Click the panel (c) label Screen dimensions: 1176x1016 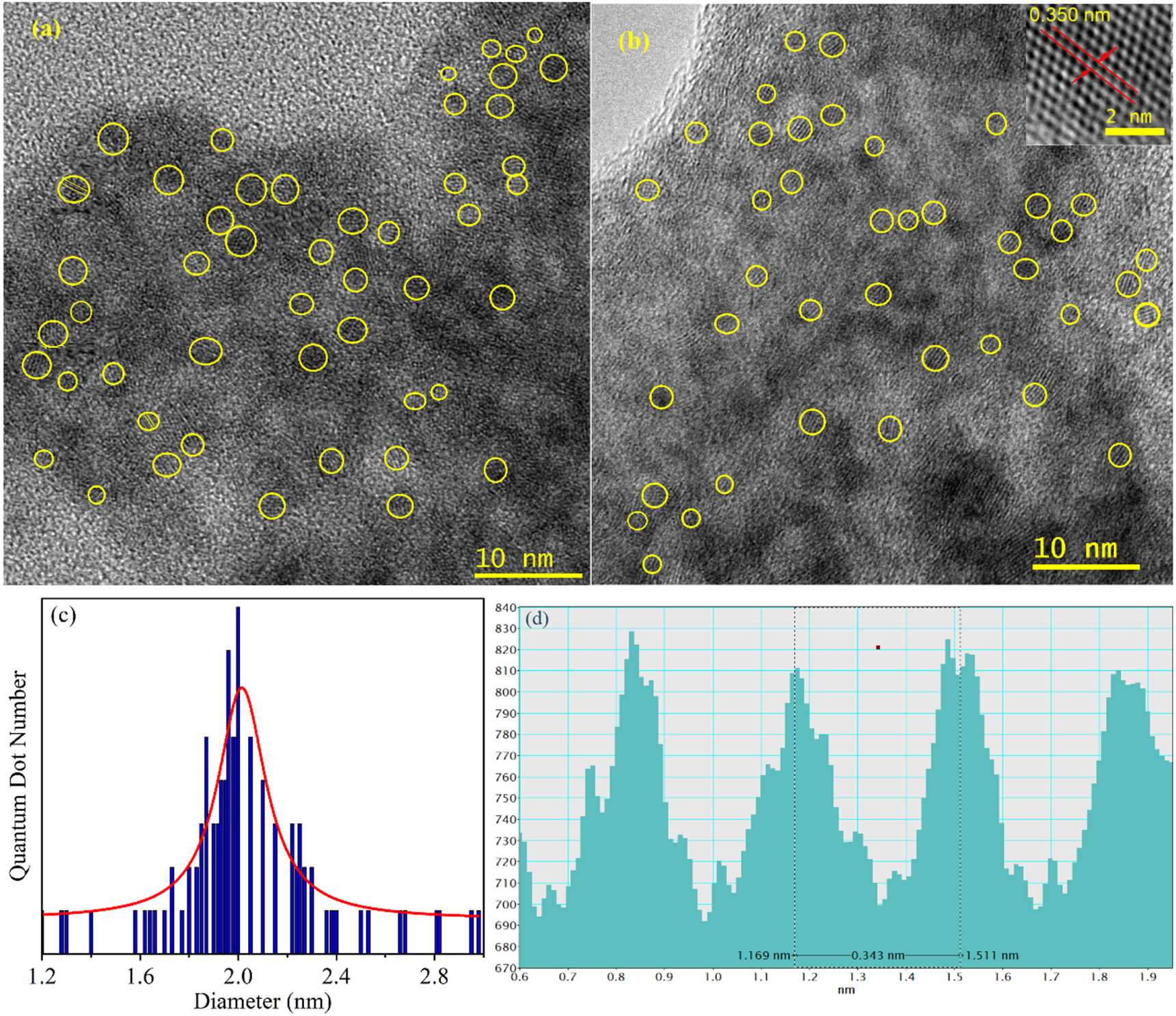pyautogui.click(x=64, y=615)
